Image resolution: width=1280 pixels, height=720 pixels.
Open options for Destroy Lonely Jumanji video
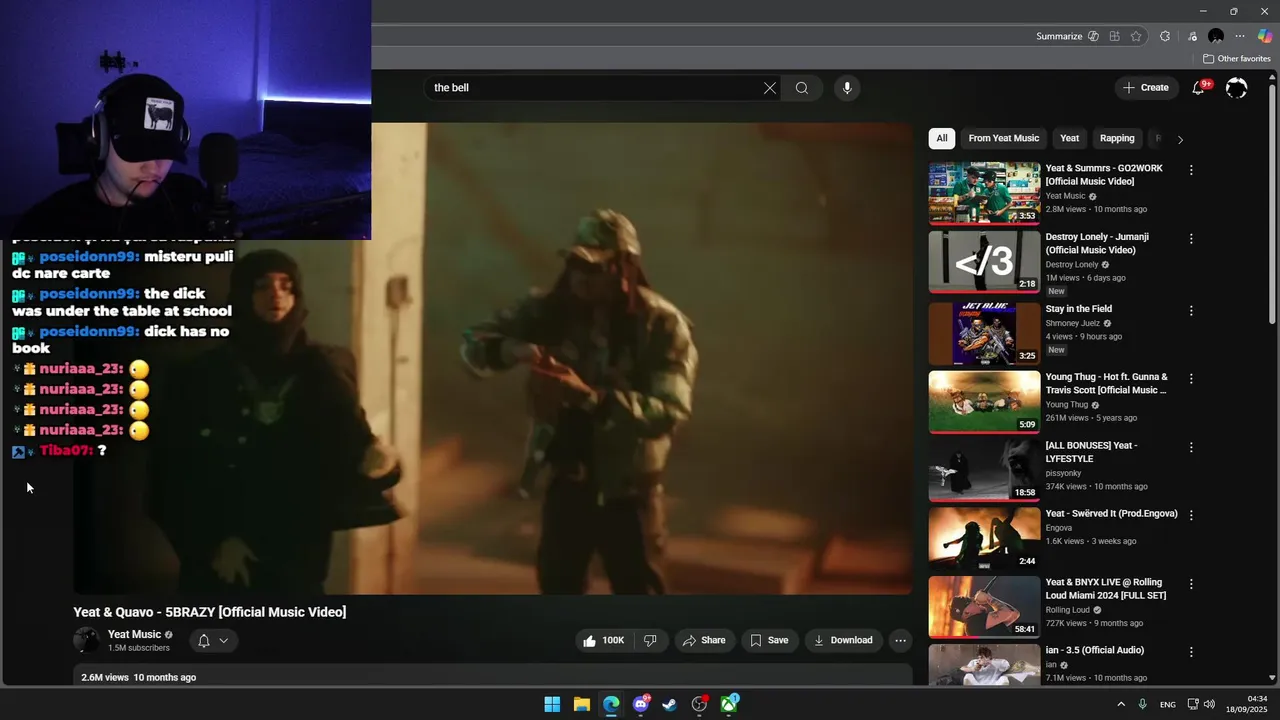point(1191,239)
